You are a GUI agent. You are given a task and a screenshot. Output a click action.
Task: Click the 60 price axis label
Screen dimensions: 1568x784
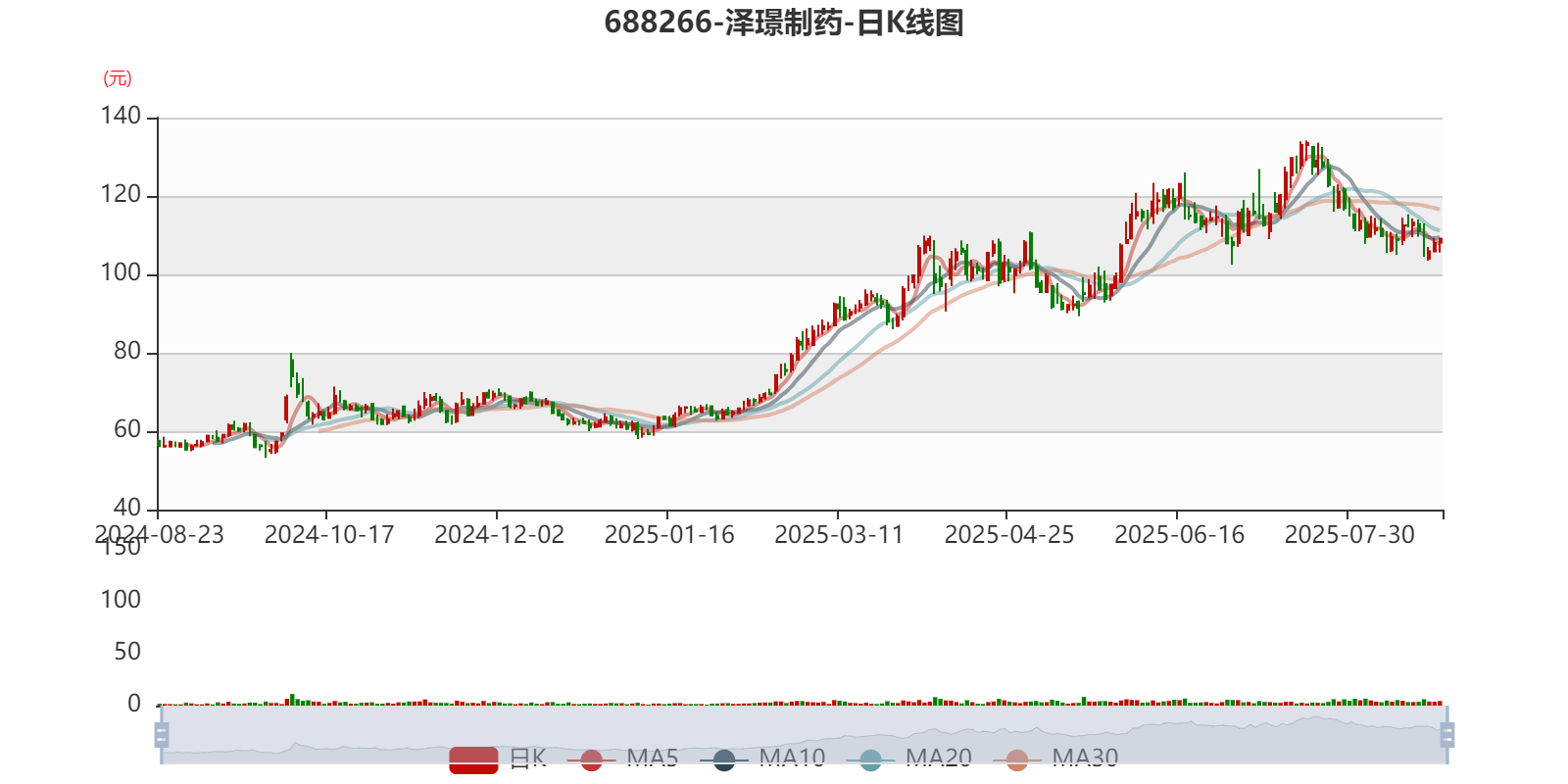127,429
